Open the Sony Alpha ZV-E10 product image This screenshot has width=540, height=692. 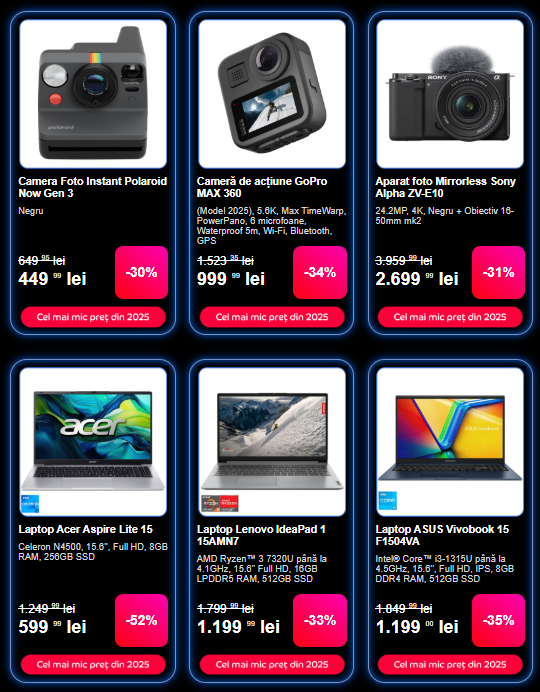(x=450, y=94)
